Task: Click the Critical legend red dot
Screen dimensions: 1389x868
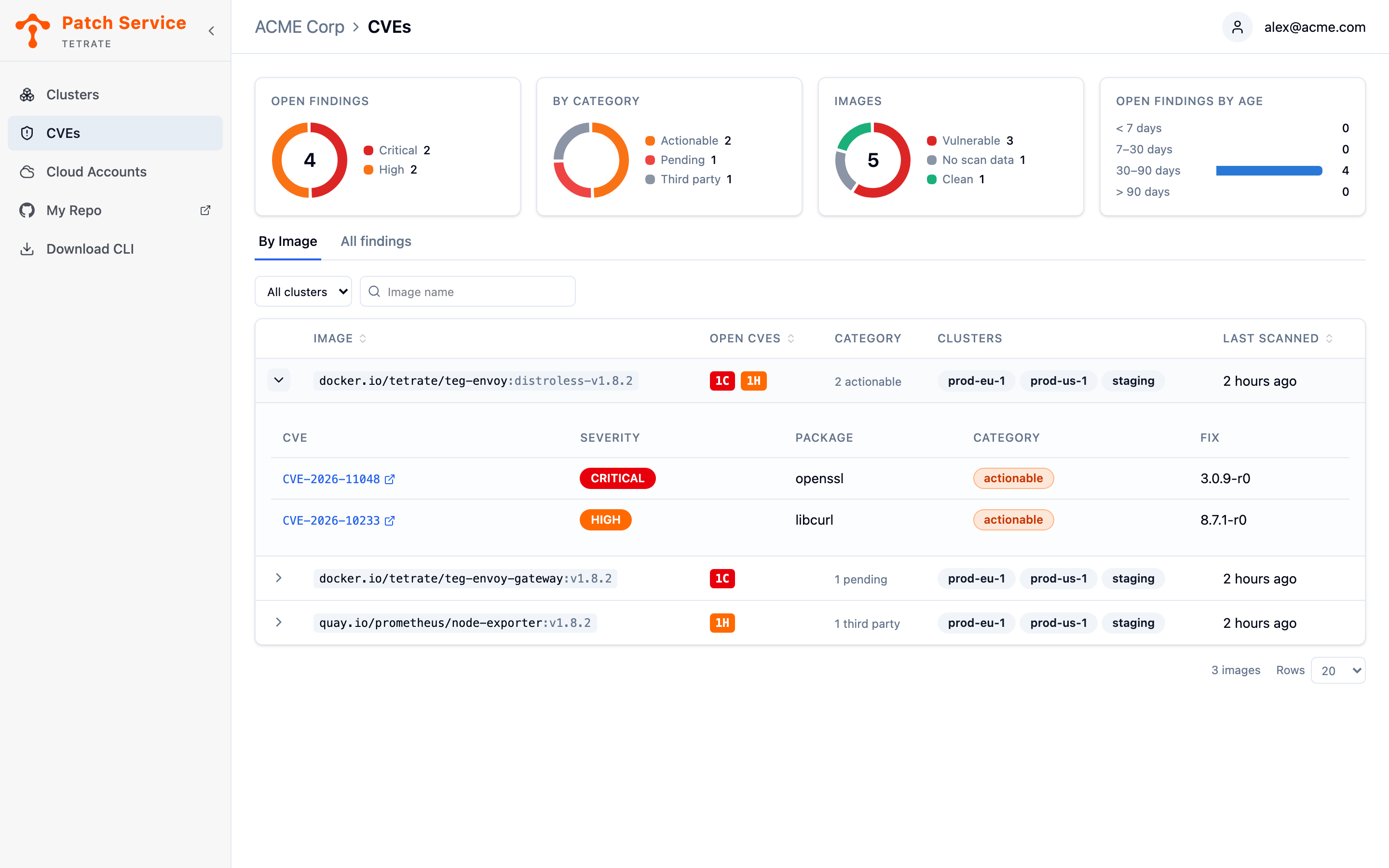Action: pyautogui.click(x=368, y=150)
